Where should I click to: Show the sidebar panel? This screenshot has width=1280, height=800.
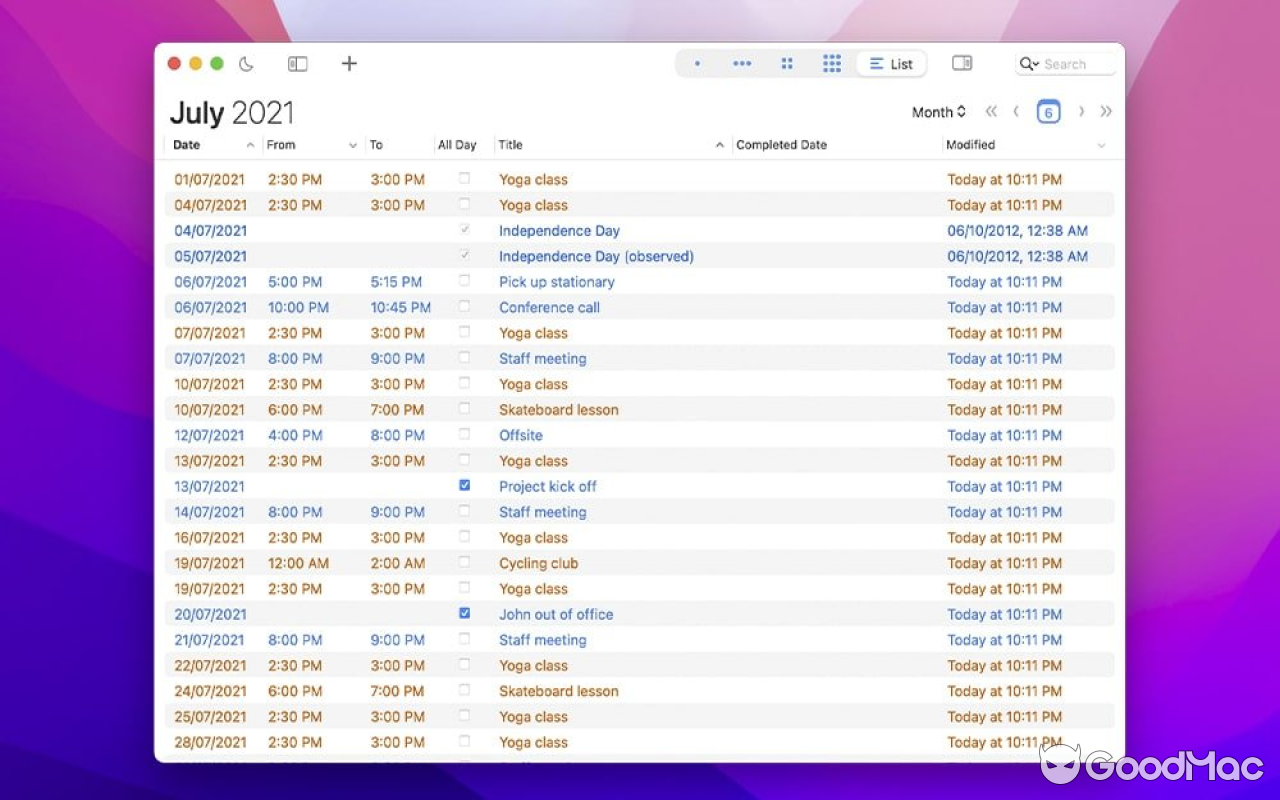(x=297, y=63)
